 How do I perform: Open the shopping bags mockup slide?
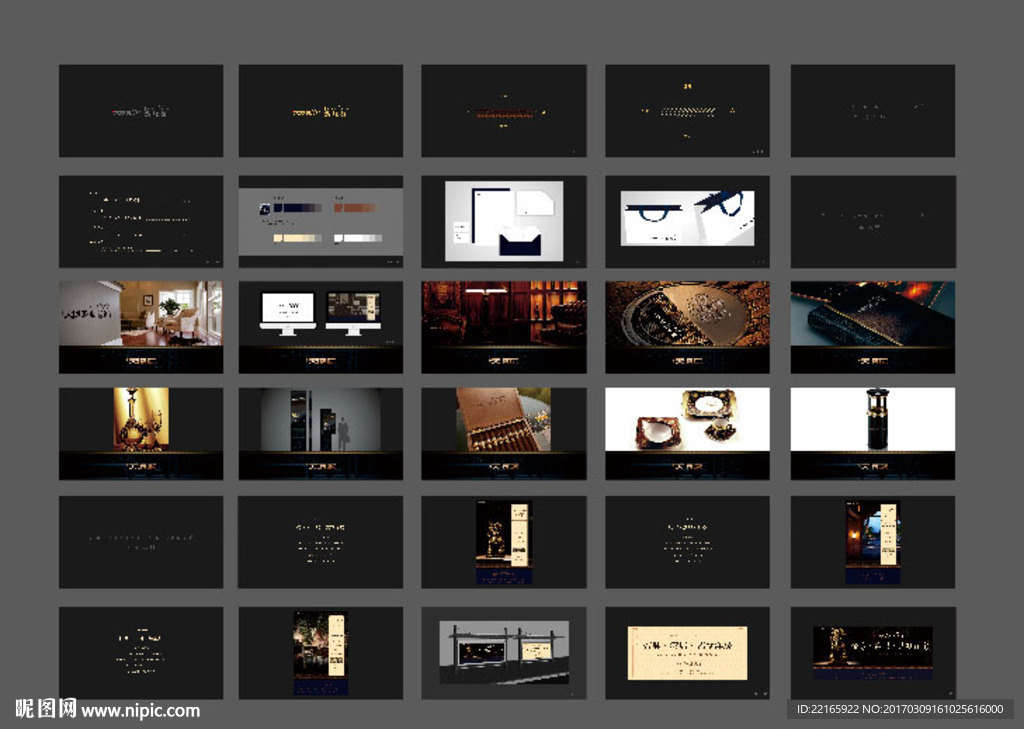pos(687,218)
